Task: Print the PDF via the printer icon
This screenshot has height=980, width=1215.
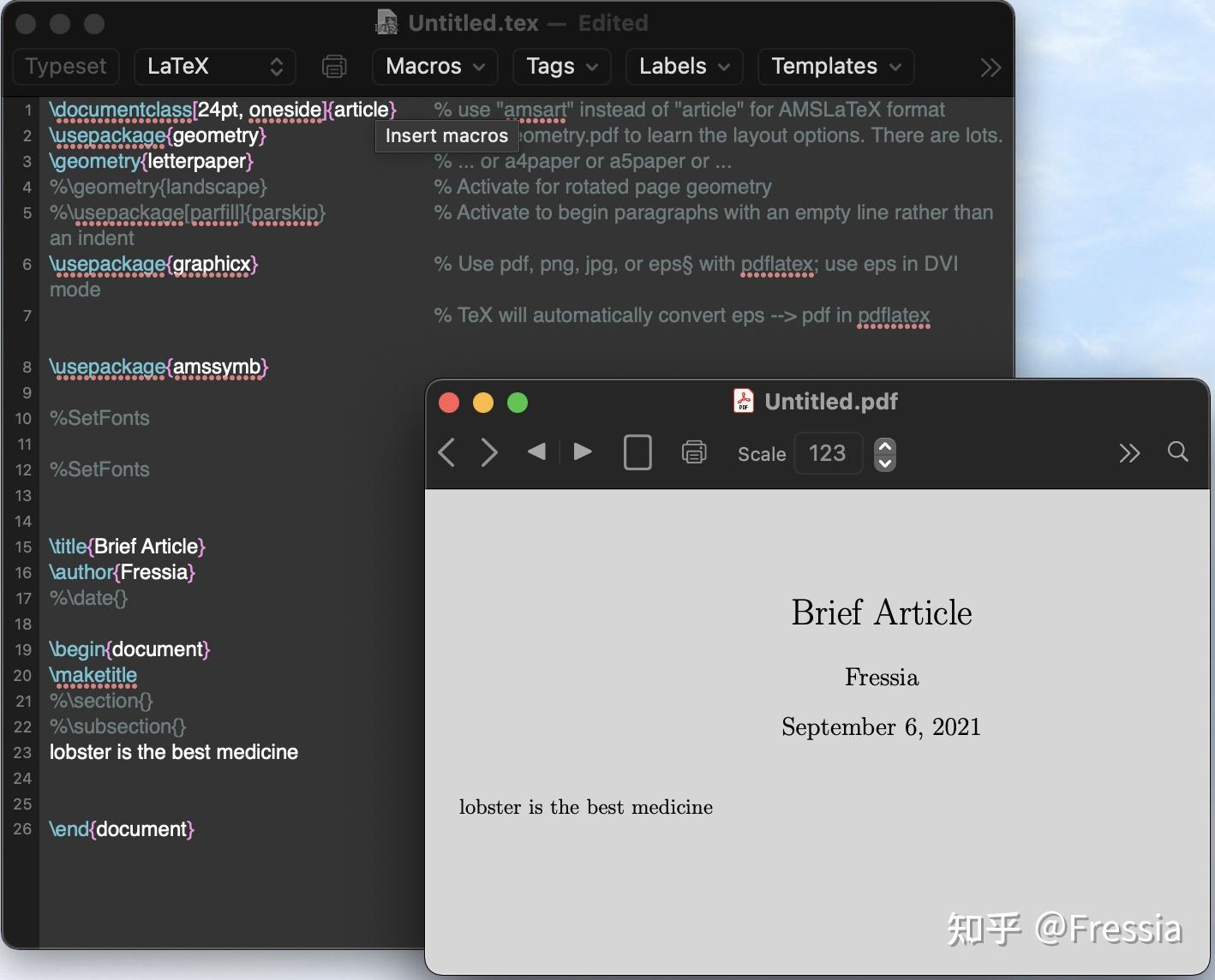Action: [694, 453]
